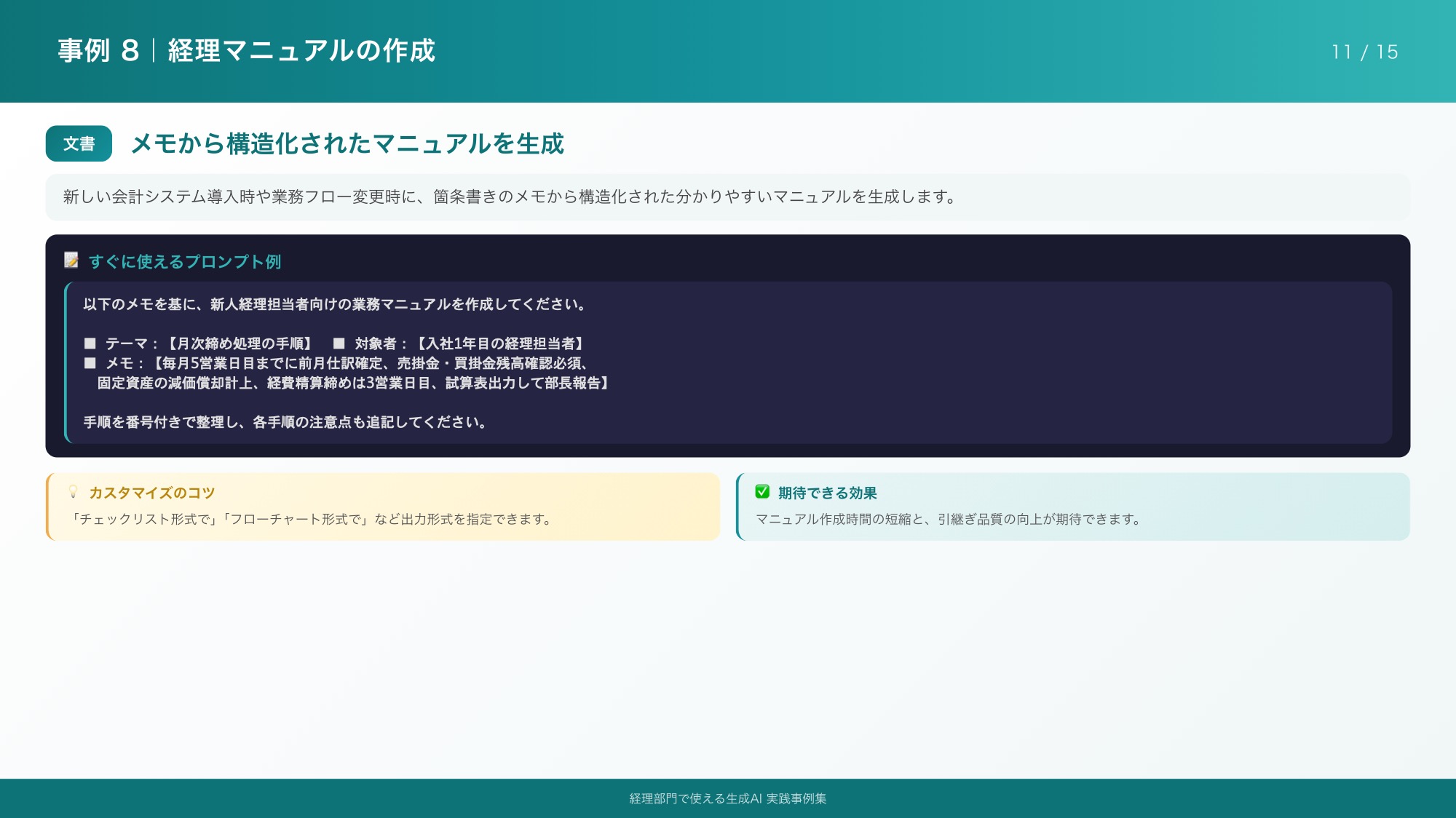Click the memo pencil icon beside プロンプト例
This screenshot has width=1456, height=818.
[x=71, y=260]
